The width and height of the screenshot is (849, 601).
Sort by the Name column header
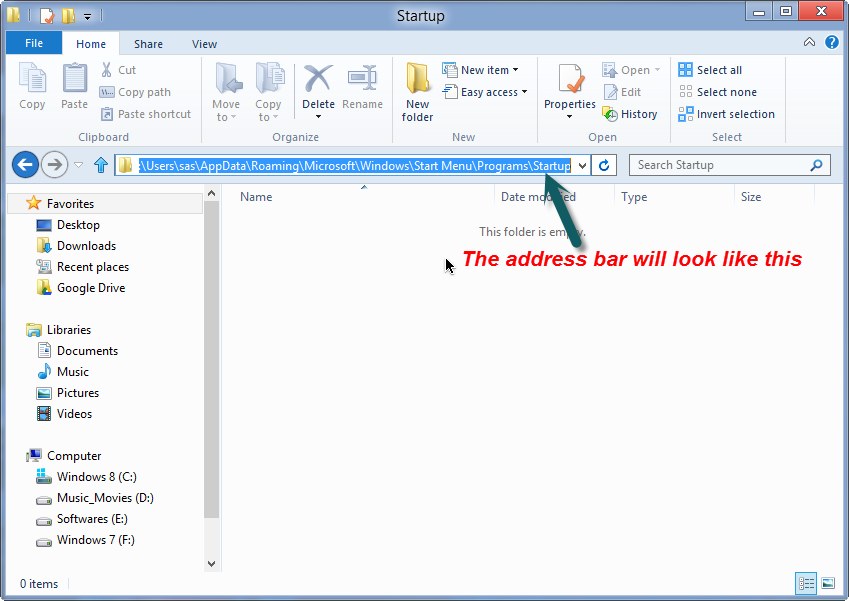click(x=256, y=197)
